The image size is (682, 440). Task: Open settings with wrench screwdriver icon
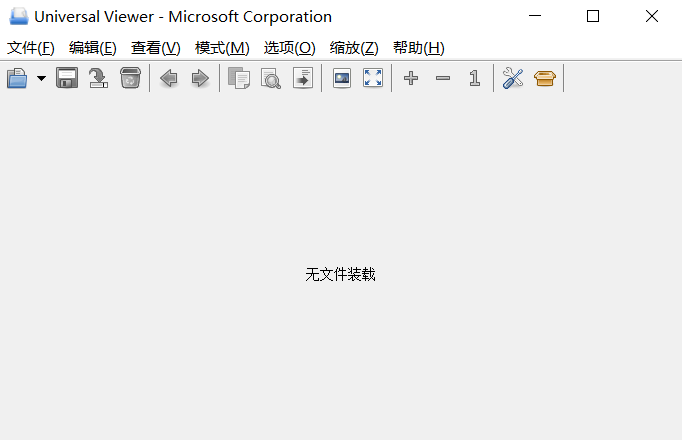click(x=513, y=78)
